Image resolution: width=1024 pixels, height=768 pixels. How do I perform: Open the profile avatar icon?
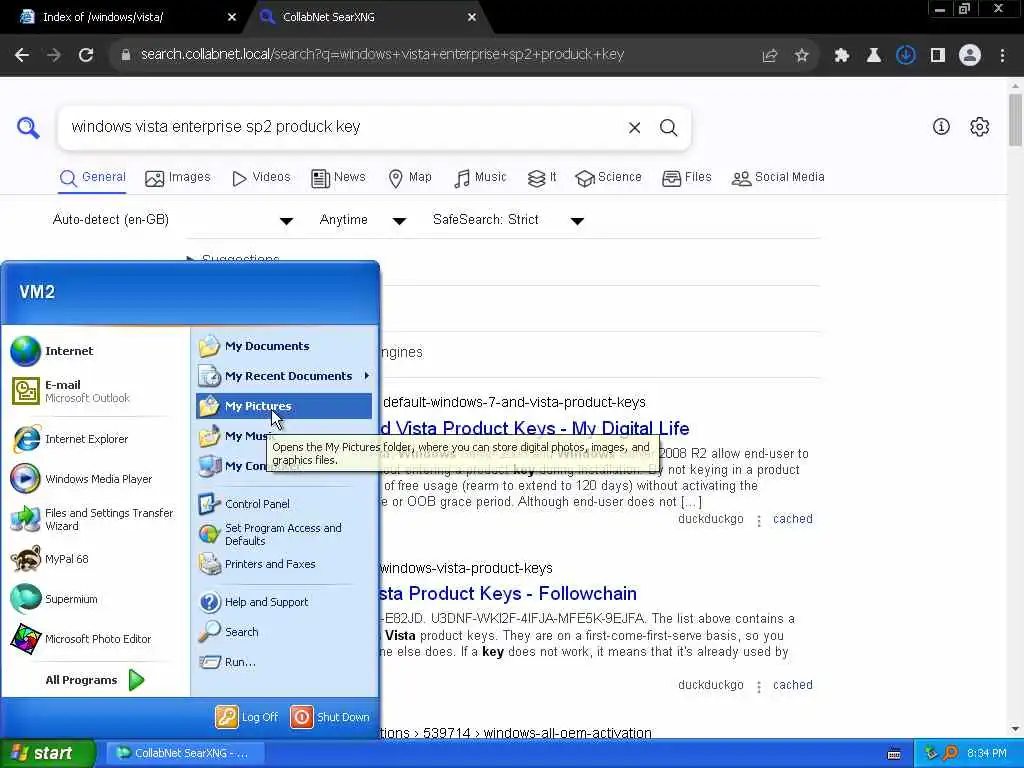(x=970, y=56)
